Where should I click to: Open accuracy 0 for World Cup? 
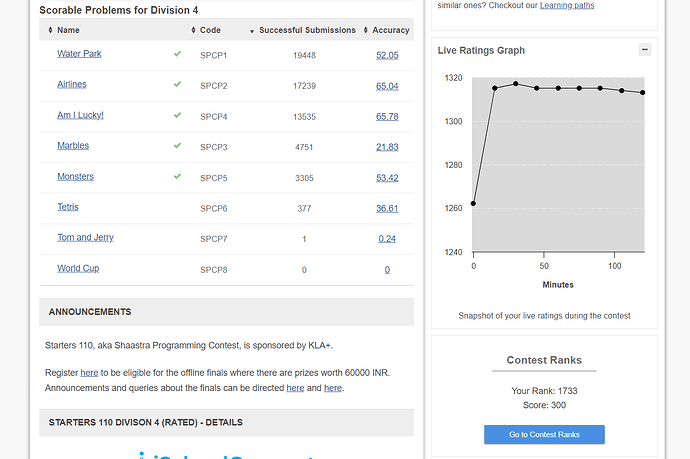click(387, 269)
